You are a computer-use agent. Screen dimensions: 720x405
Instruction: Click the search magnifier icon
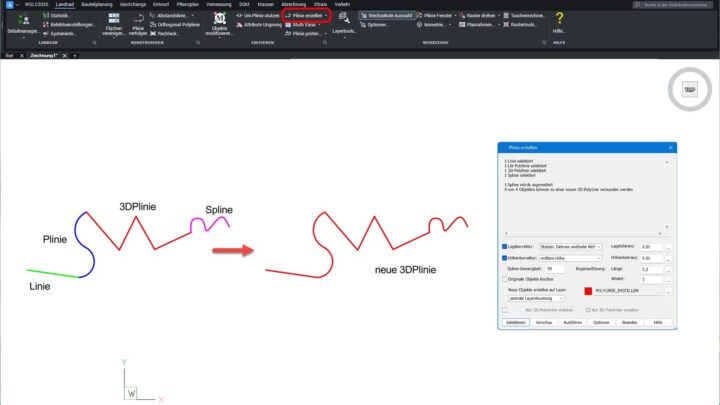pyautogui.click(x=637, y=5)
